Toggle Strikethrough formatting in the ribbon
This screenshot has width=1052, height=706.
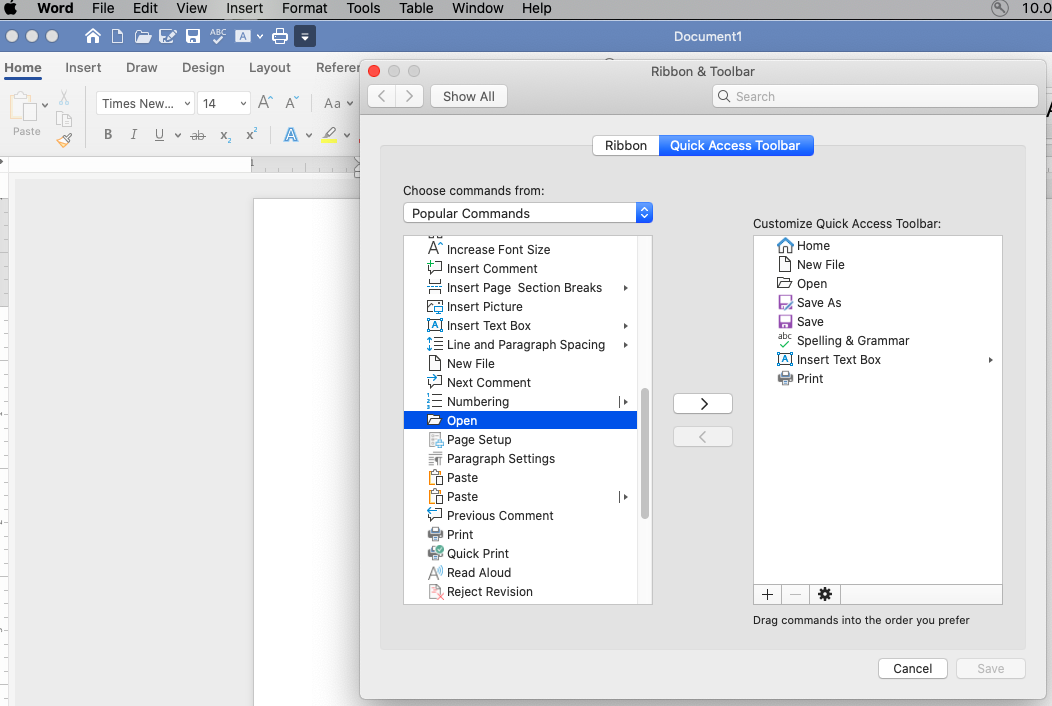(x=198, y=135)
